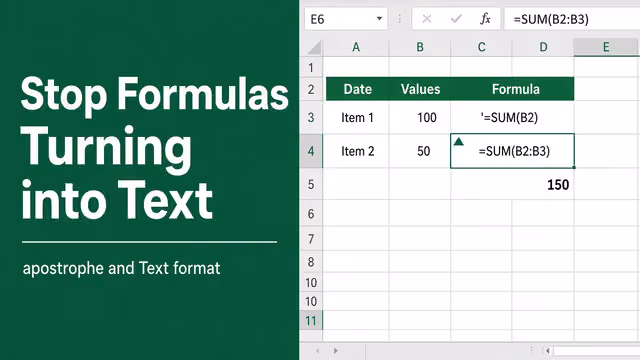Select column B header

[420, 47]
